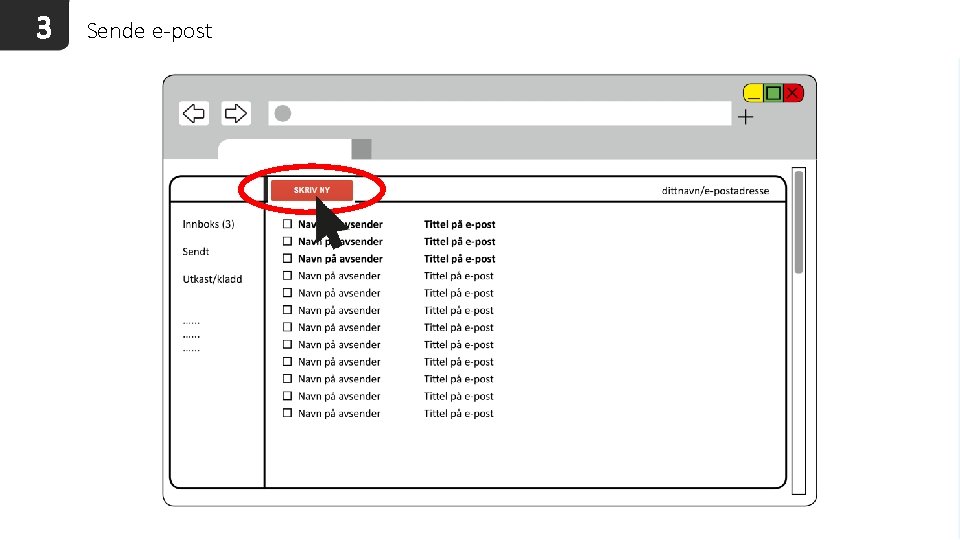Tick the checkbox of the sixth email row

coord(287,310)
